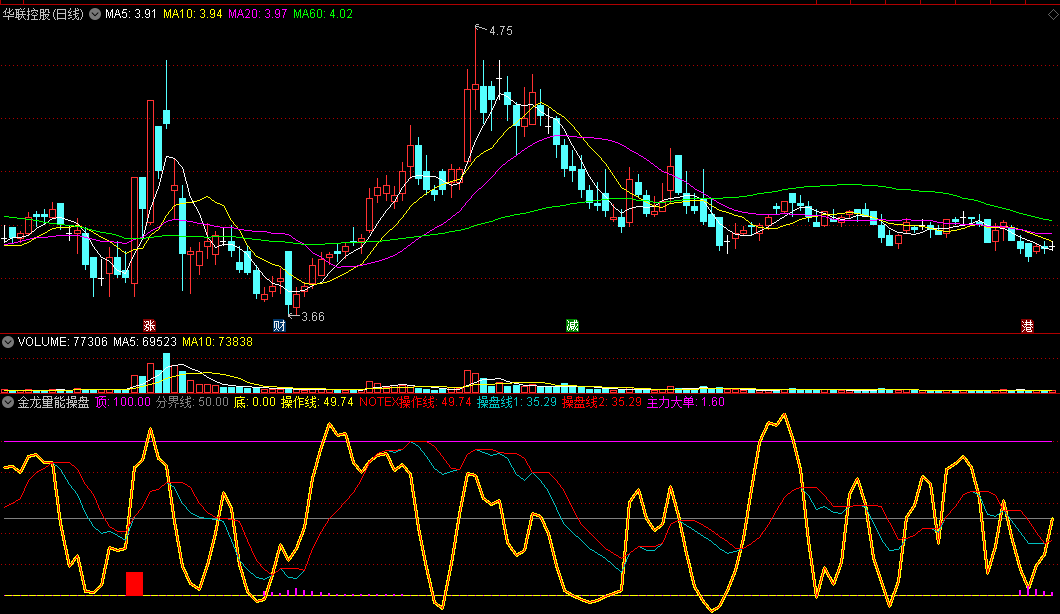Click the MA5: 3.91 price label

(131, 14)
